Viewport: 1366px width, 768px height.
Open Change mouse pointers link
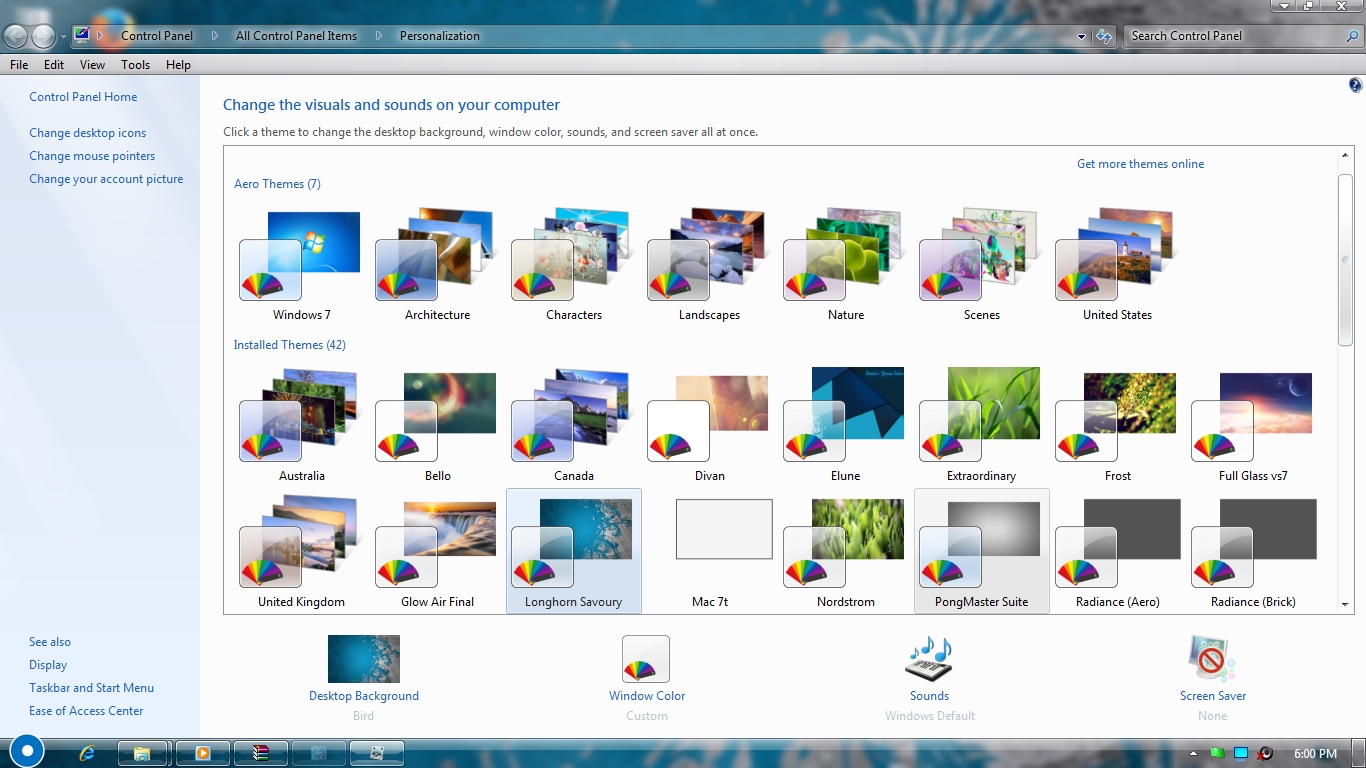[92, 156]
